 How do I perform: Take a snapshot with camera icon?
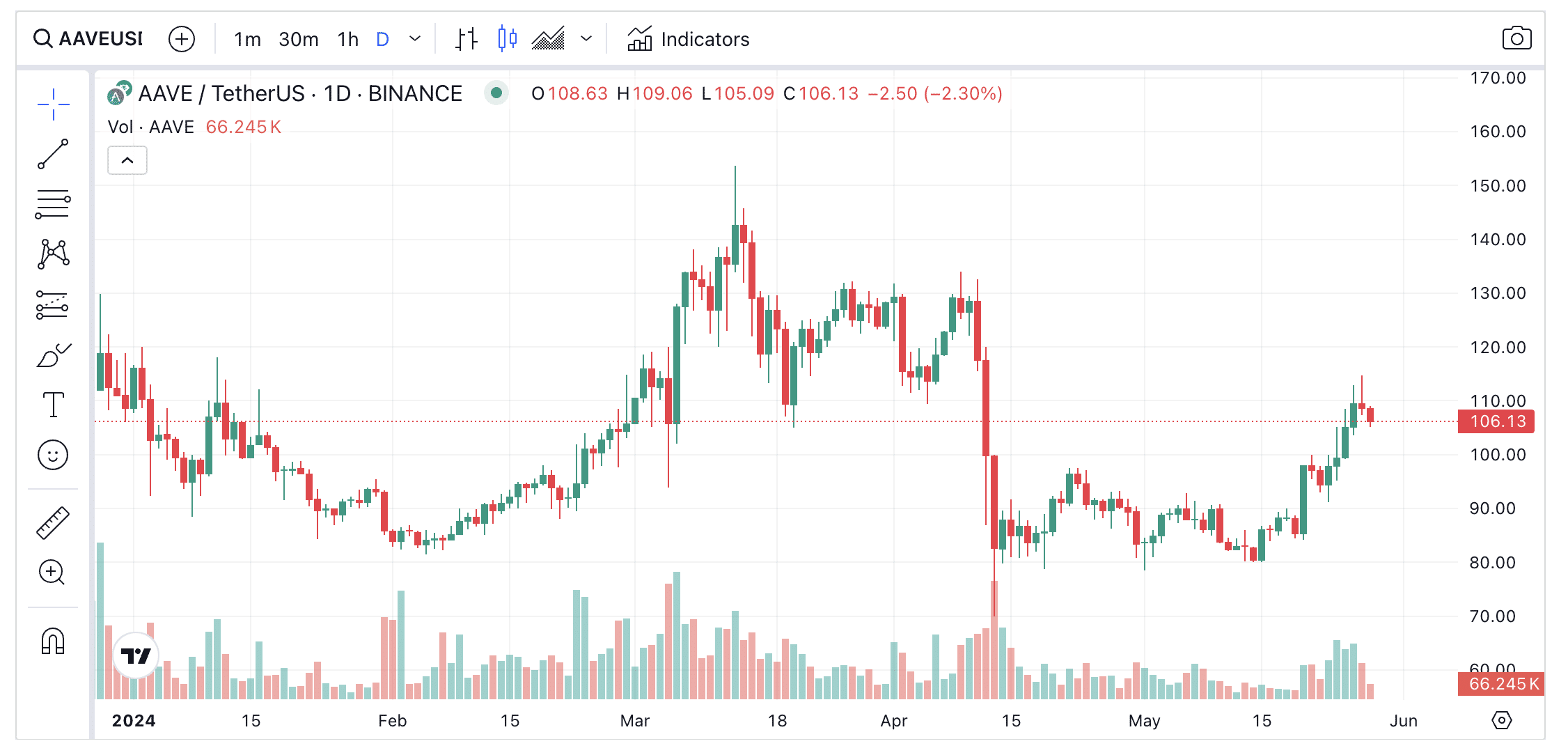(1516, 38)
